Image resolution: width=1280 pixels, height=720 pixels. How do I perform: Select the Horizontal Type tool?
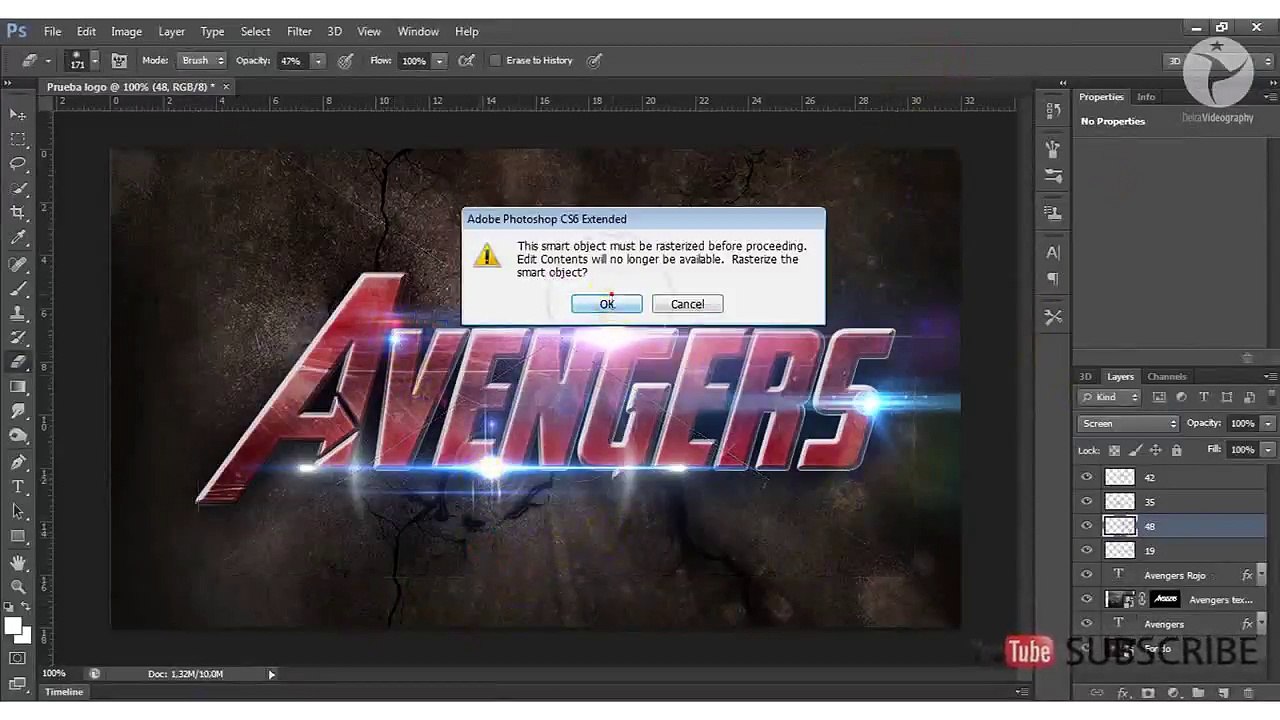18,487
